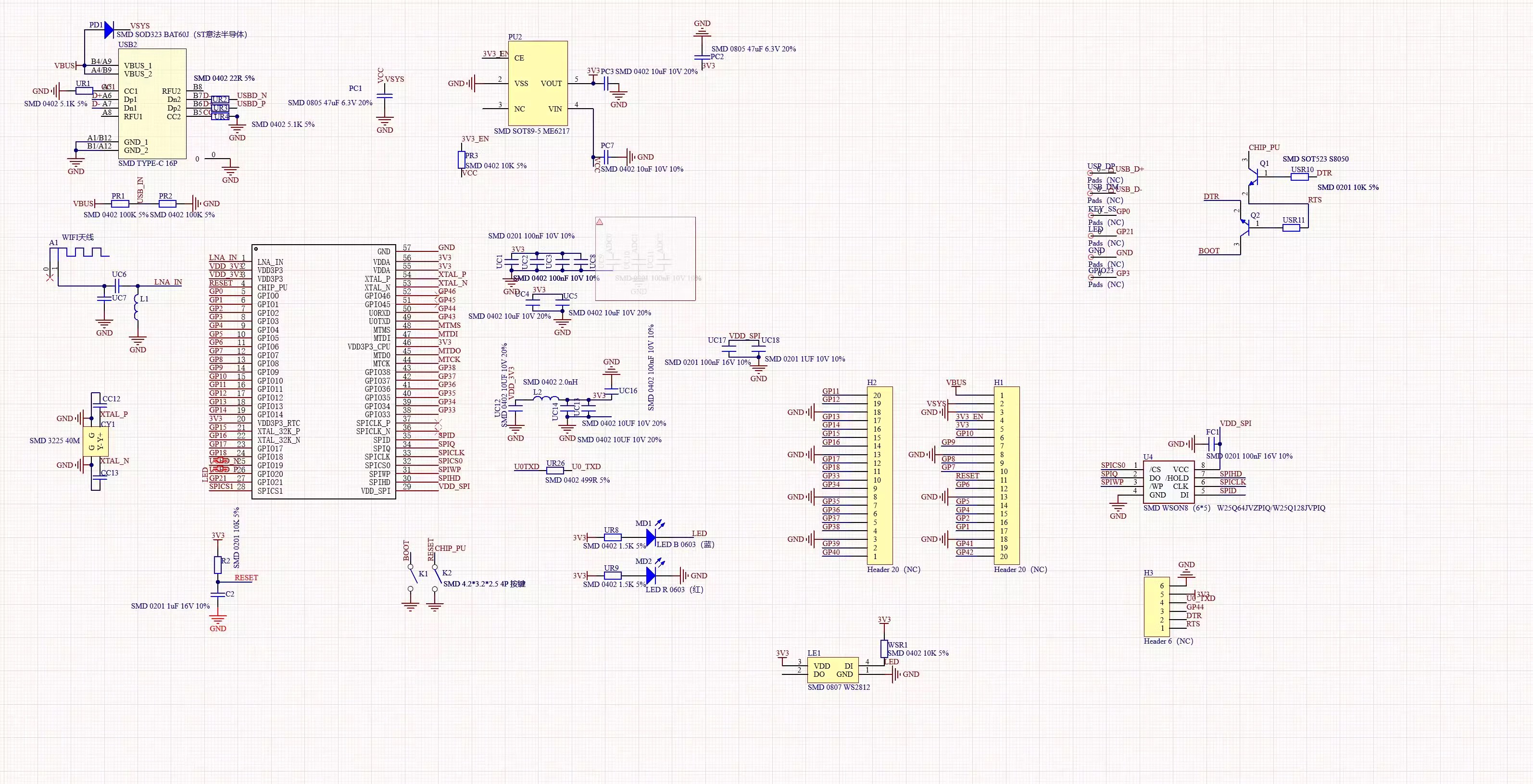This screenshot has height=784, width=1533.
Task: Select the MD2 red LED symbol
Action: (651, 575)
